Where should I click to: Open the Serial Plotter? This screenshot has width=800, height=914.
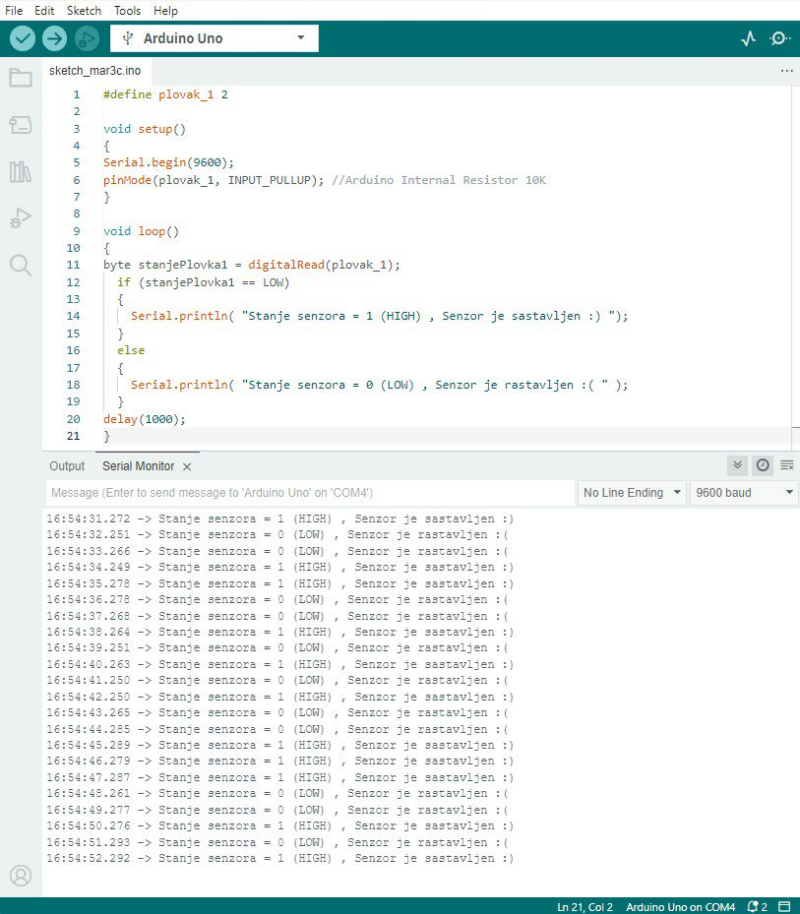(x=748, y=39)
